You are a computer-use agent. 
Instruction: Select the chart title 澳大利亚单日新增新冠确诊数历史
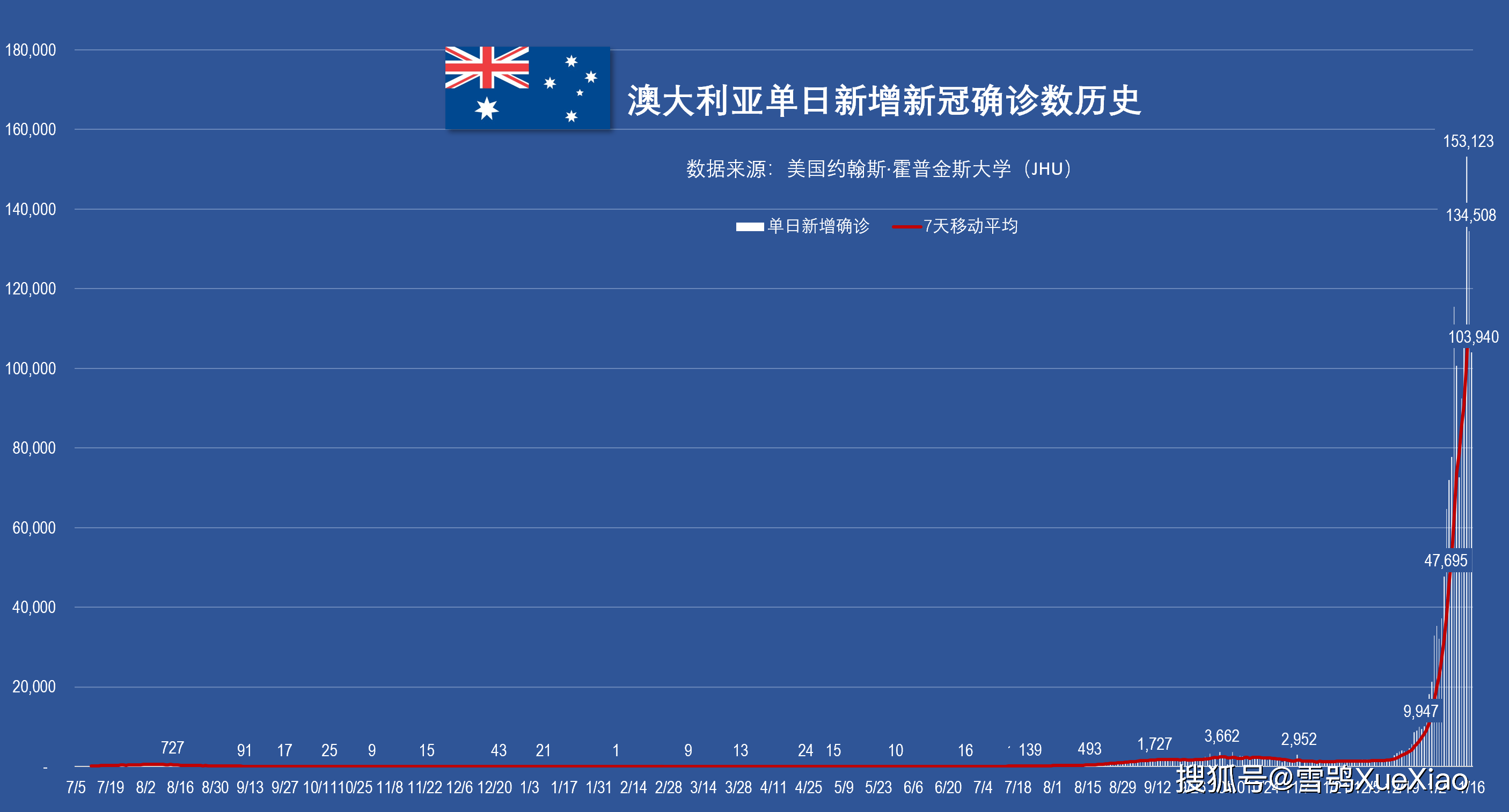pyautogui.click(x=884, y=100)
